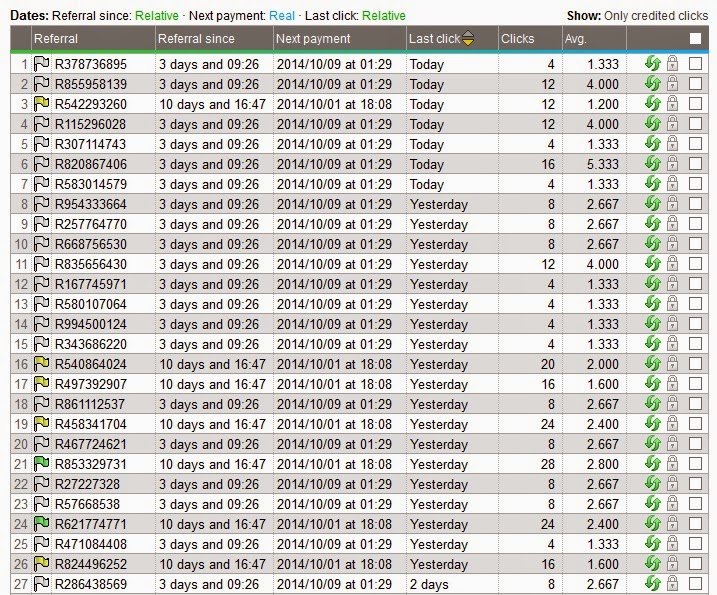Click the padlock icon for R57668538
Screen dimensions: 717x595
pyautogui.click(x=672, y=504)
